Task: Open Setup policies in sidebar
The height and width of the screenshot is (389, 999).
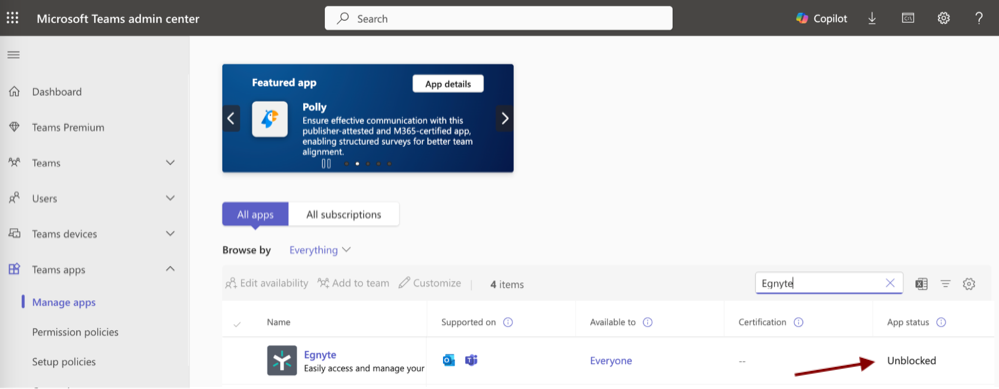Action: (x=64, y=362)
